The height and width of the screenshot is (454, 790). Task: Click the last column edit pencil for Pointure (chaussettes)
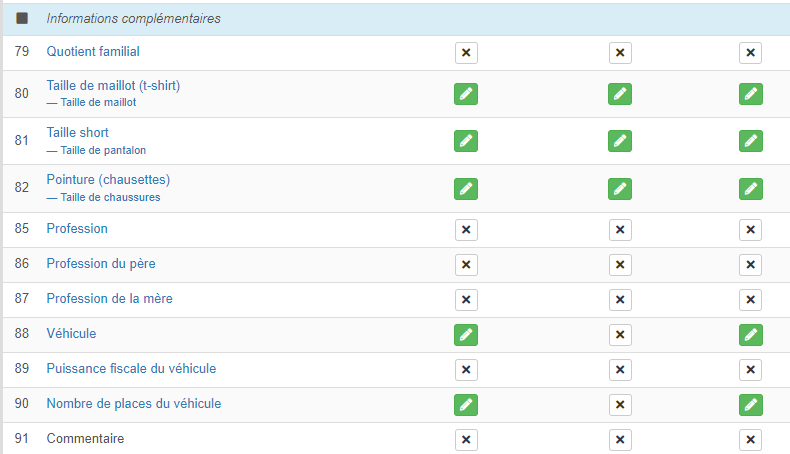(x=750, y=188)
